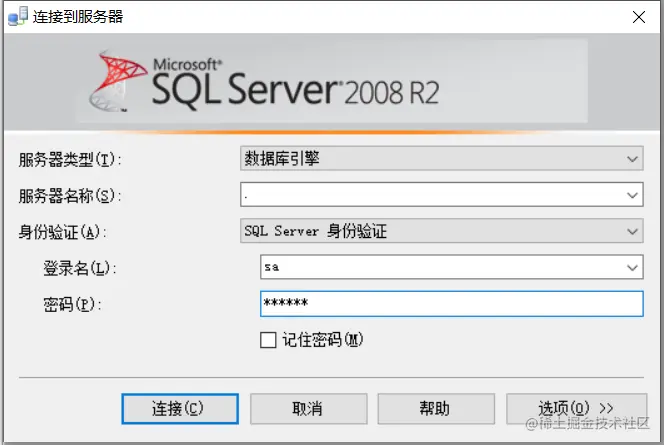This screenshot has width=664, height=445.
Task: Click the 密码(P) label
Action: (72, 304)
